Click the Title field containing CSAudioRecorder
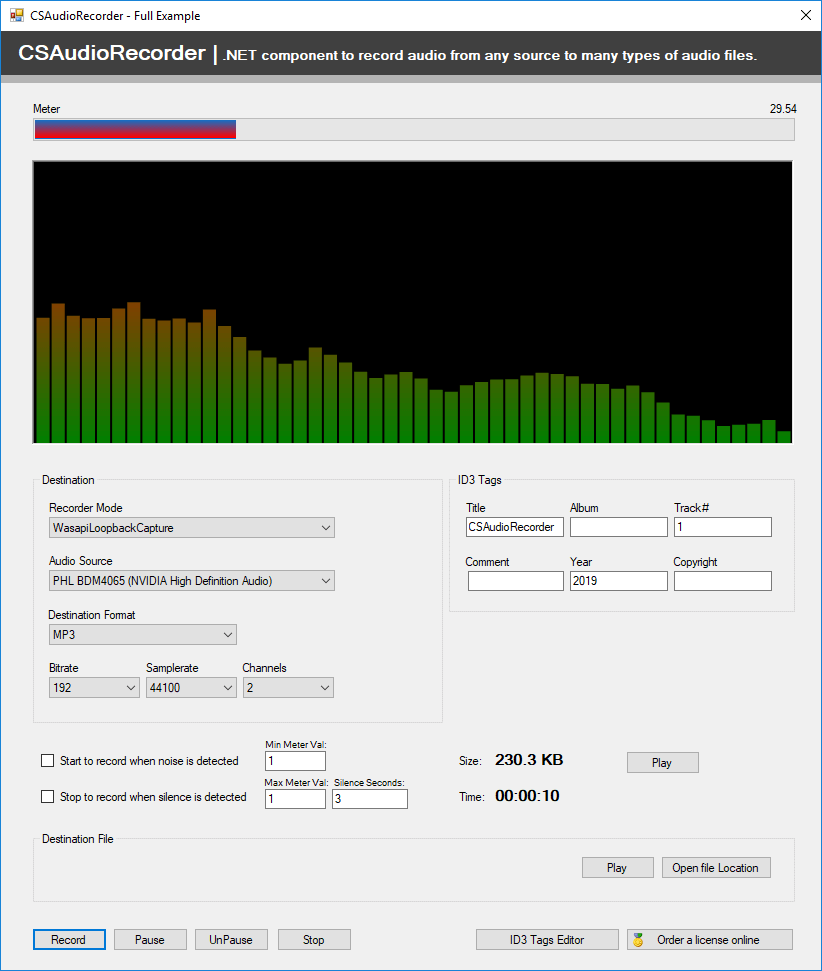This screenshot has width=822, height=971. pyautogui.click(x=514, y=527)
